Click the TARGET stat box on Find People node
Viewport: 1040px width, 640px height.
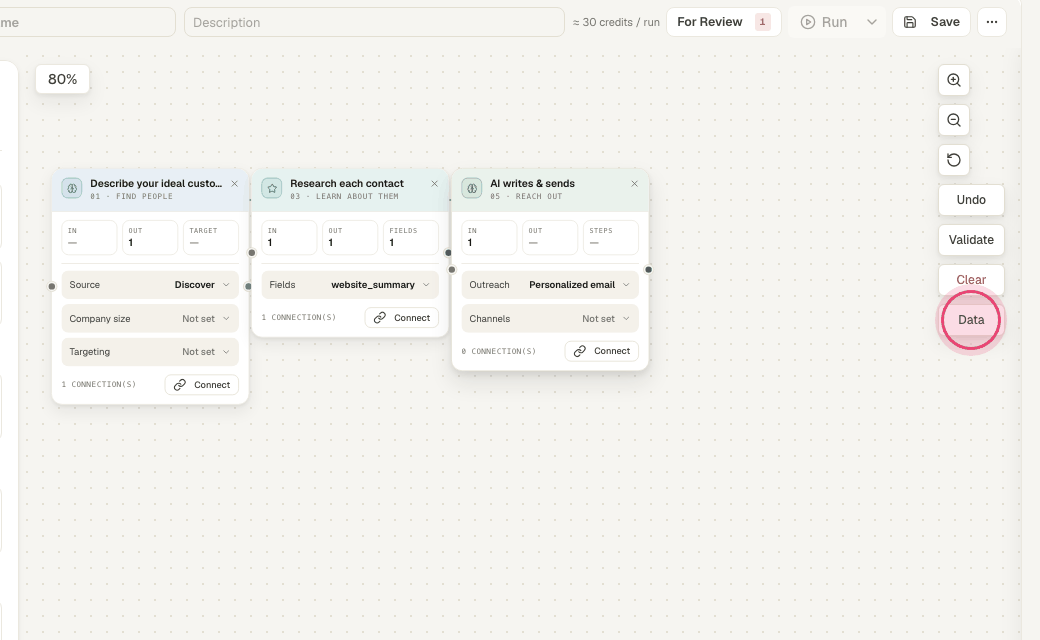coord(211,237)
